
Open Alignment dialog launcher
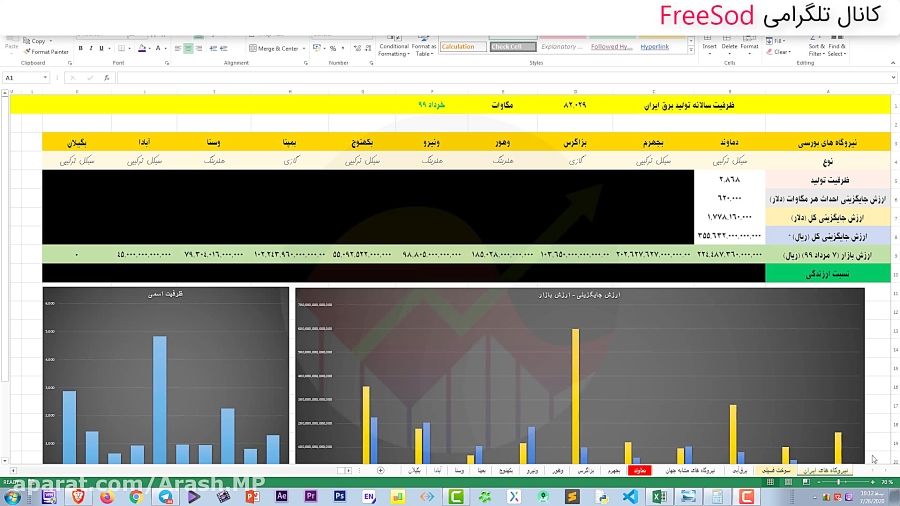click(x=305, y=63)
